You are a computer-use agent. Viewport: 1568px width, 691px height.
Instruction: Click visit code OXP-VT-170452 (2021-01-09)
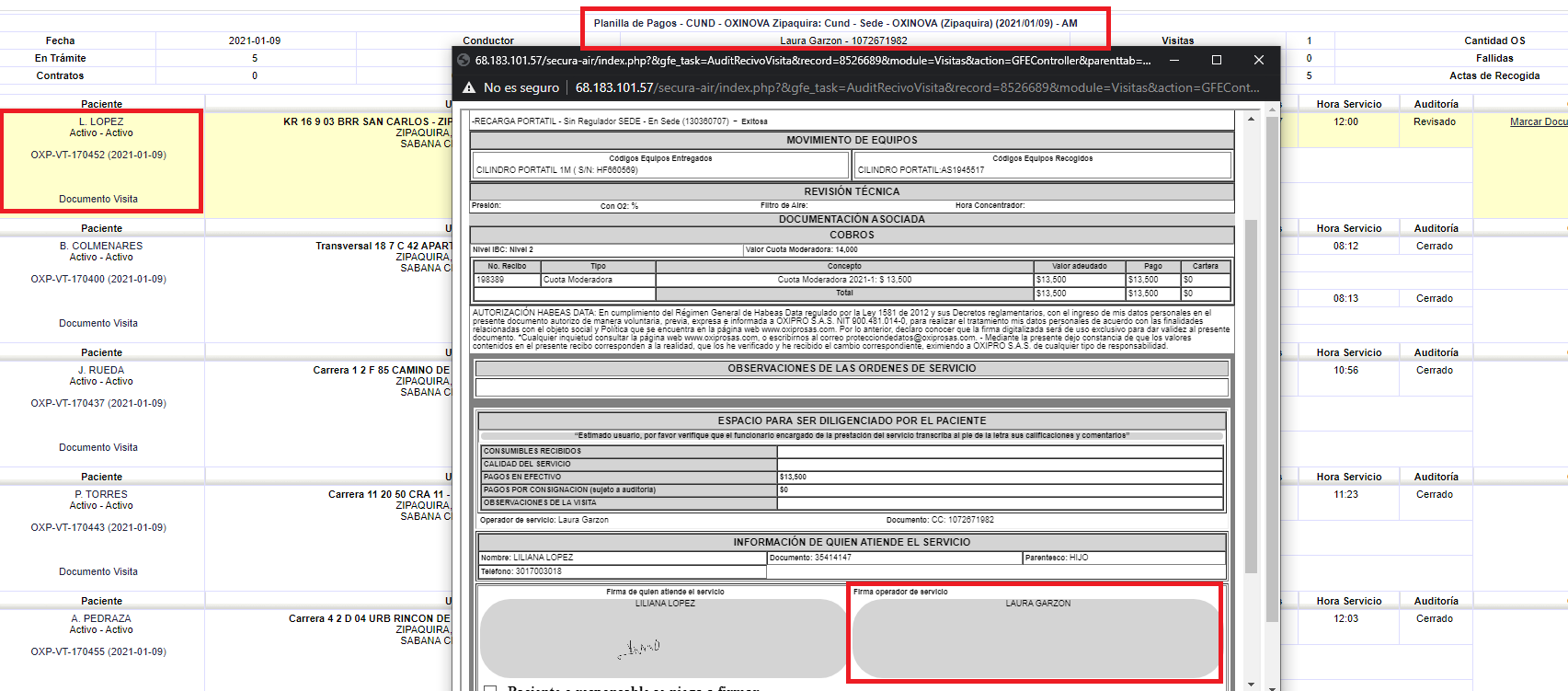pos(98,155)
